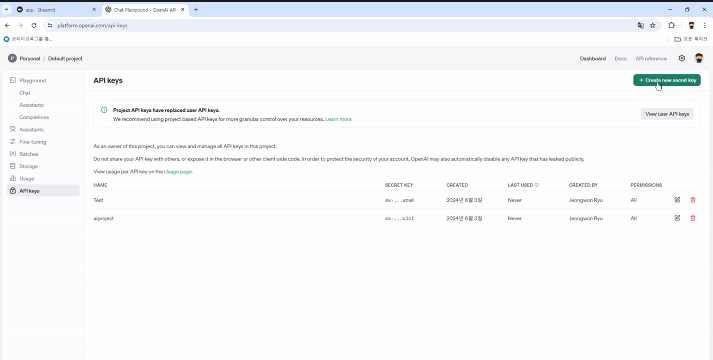This screenshot has height=360, width=713.
Task: Open the all bookmarks folder
Action: (x=691, y=39)
